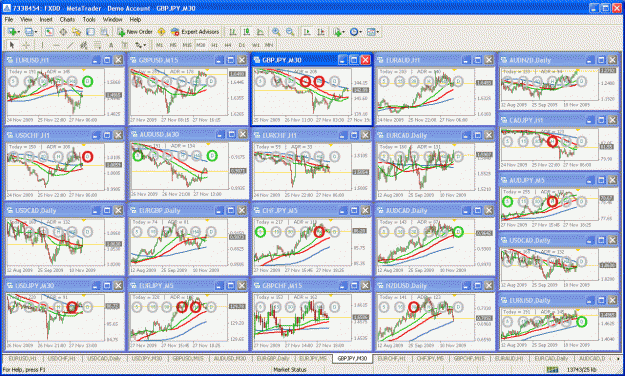Select the text tool (A)
Image resolution: width=625 pixels, height=376 pixels.
click(x=111, y=45)
